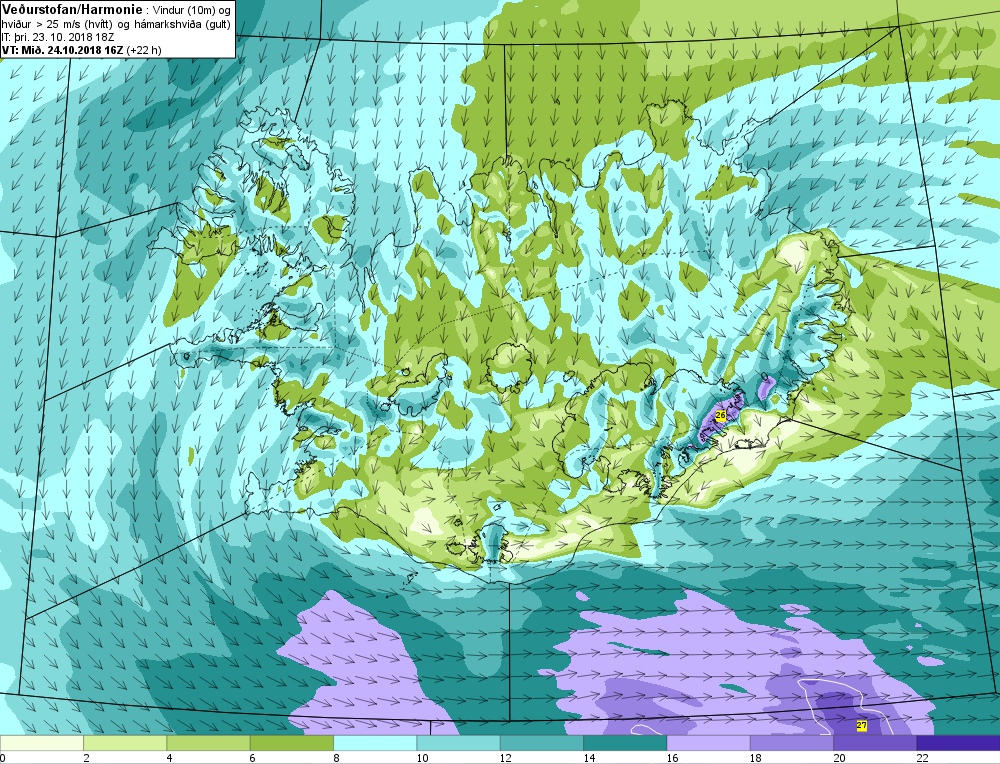Click the dark teal 14–16 m/s legend swatch
The height and width of the screenshot is (764, 1000).
click(x=625, y=743)
